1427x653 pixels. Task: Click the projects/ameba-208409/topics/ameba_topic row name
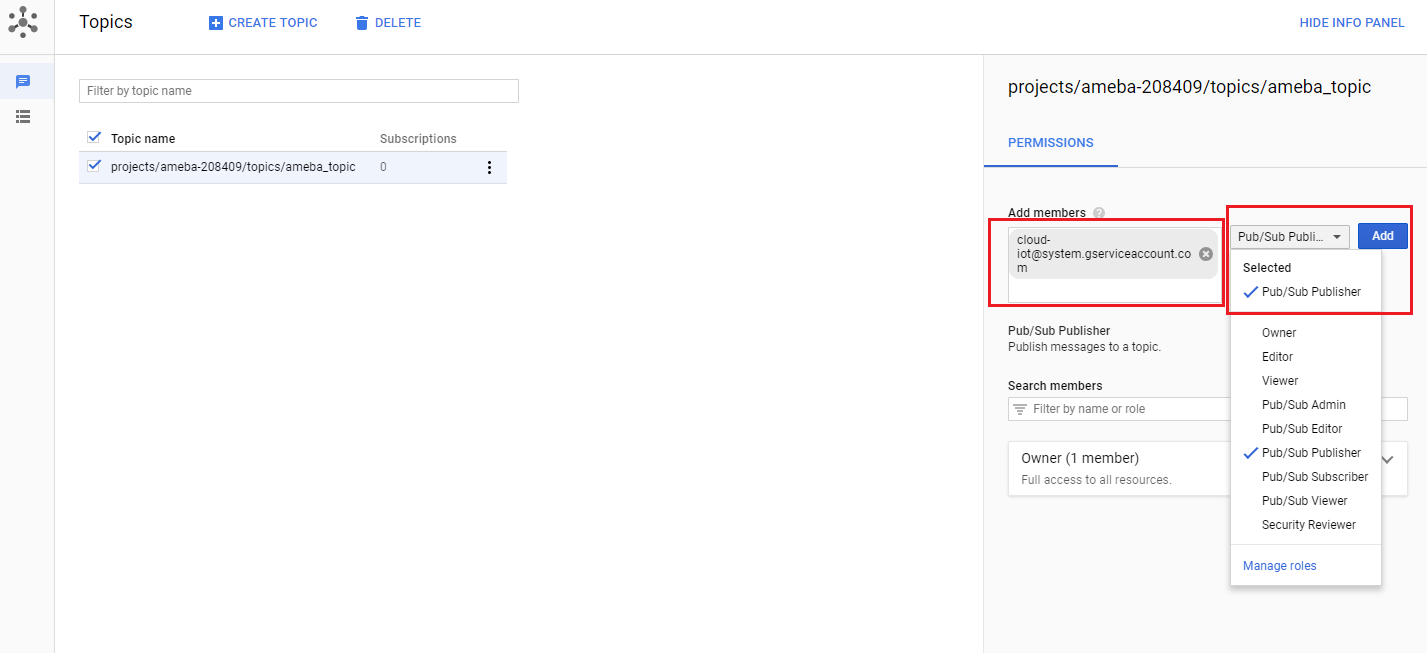pyautogui.click(x=233, y=167)
